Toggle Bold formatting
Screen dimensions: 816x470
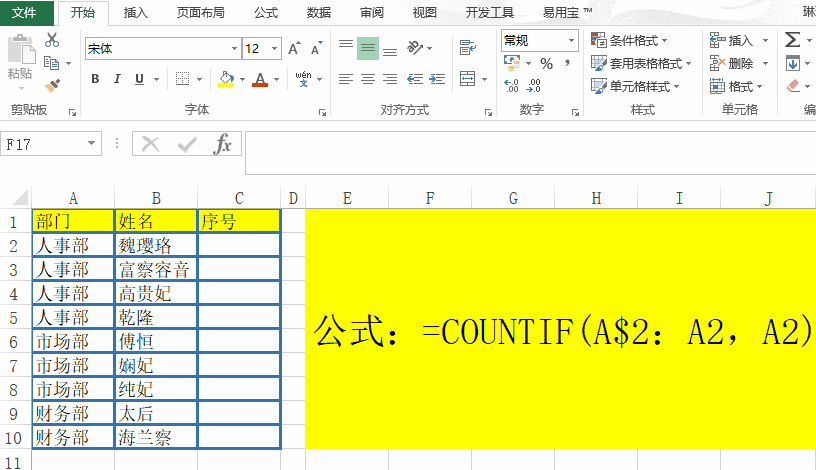click(x=95, y=79)
